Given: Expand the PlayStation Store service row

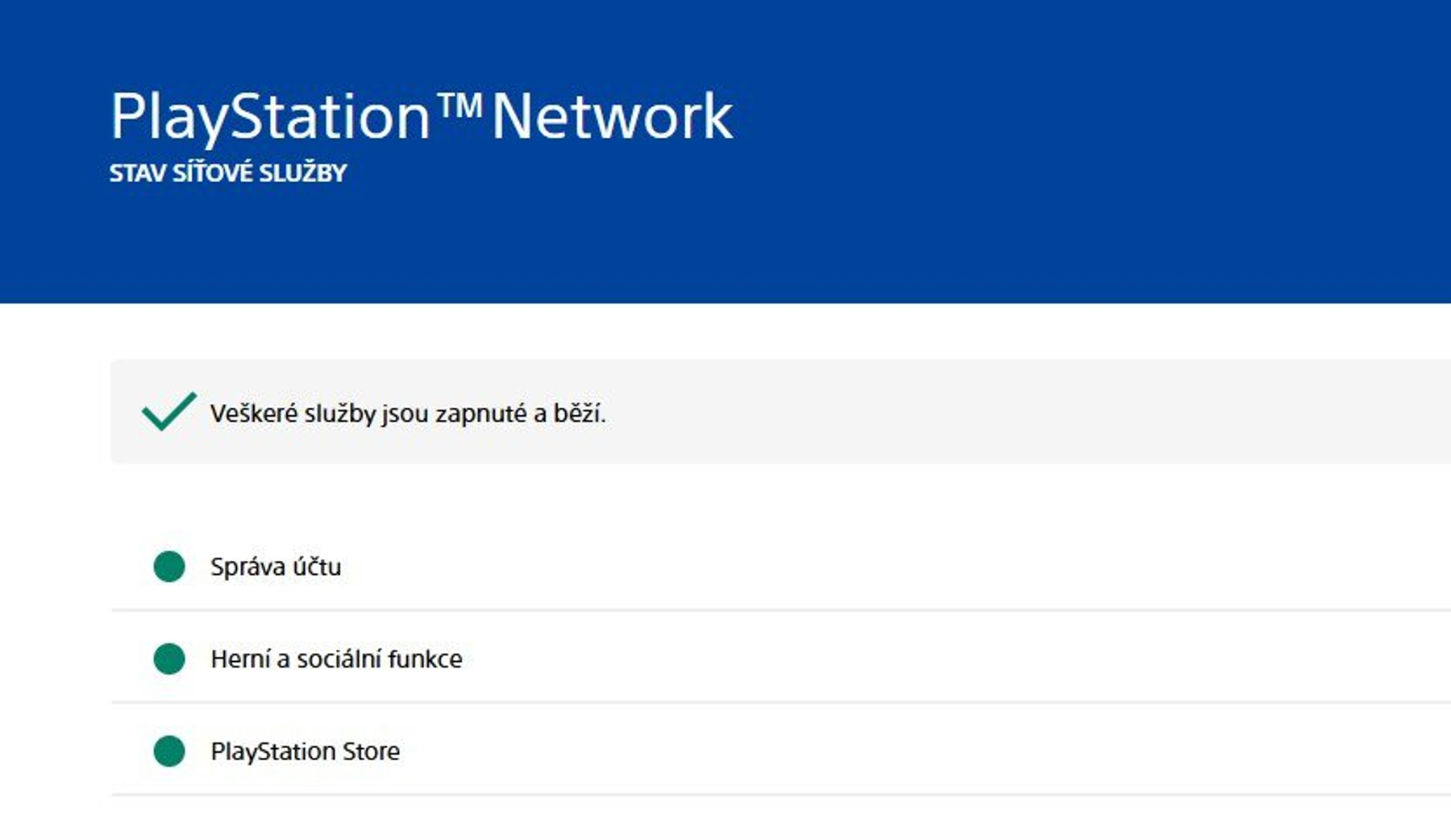Looking at the screenshot, I should (780, 751).
